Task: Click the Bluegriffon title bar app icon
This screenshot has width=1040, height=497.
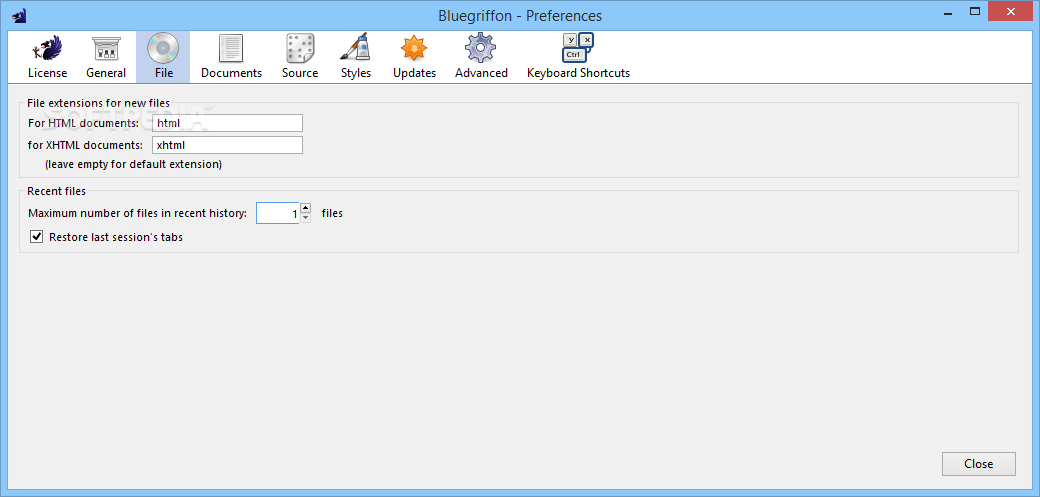Action: tap(19, 14)
